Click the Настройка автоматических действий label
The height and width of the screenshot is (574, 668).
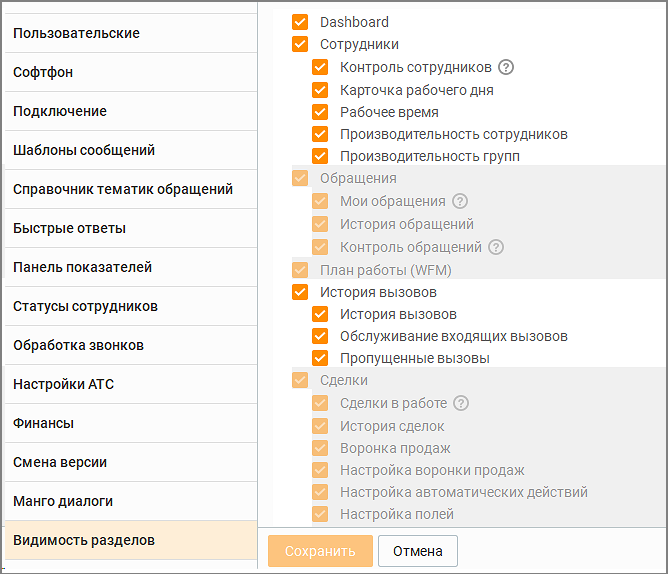coord(464,492)
